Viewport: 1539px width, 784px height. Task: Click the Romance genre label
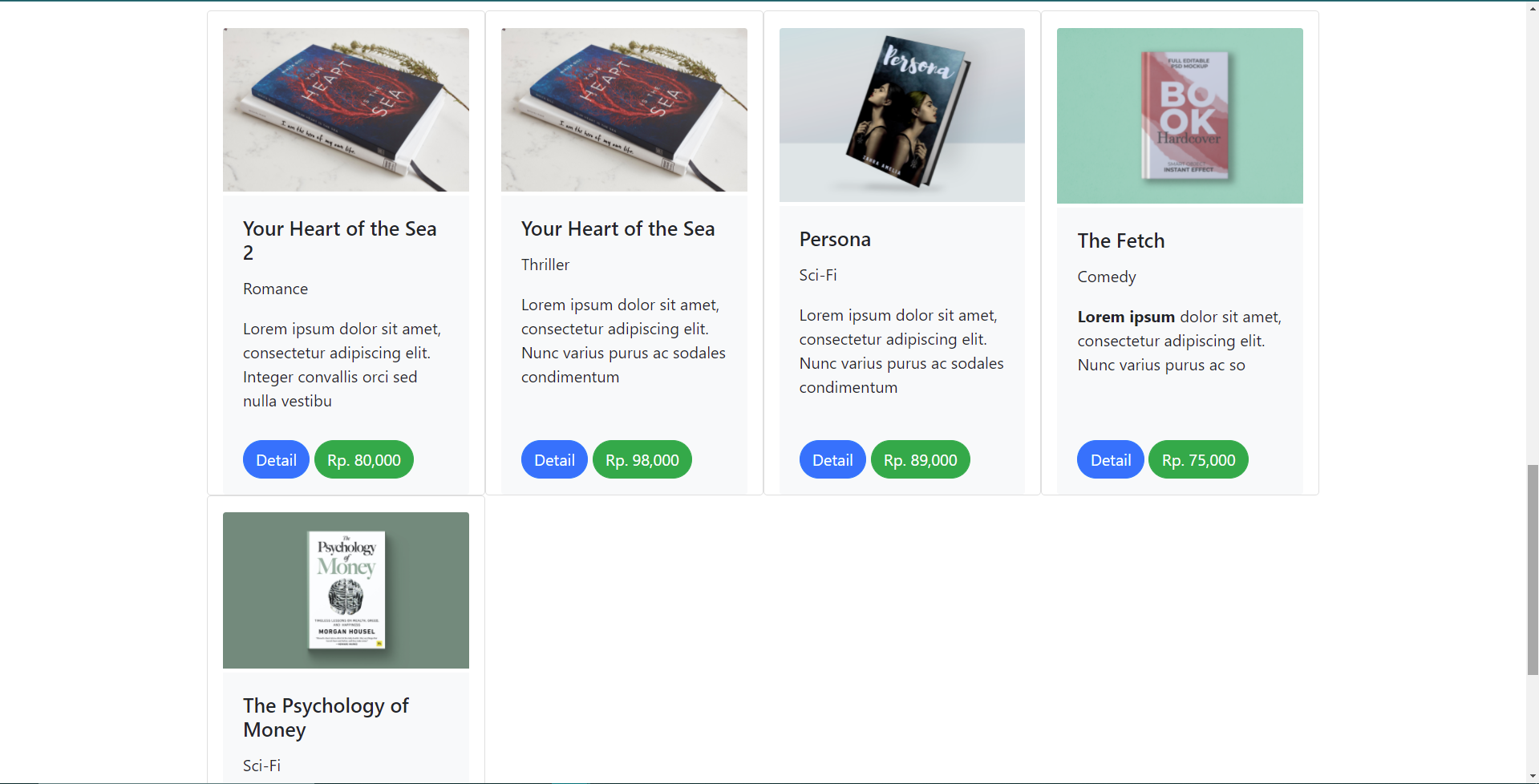point(275,289)
